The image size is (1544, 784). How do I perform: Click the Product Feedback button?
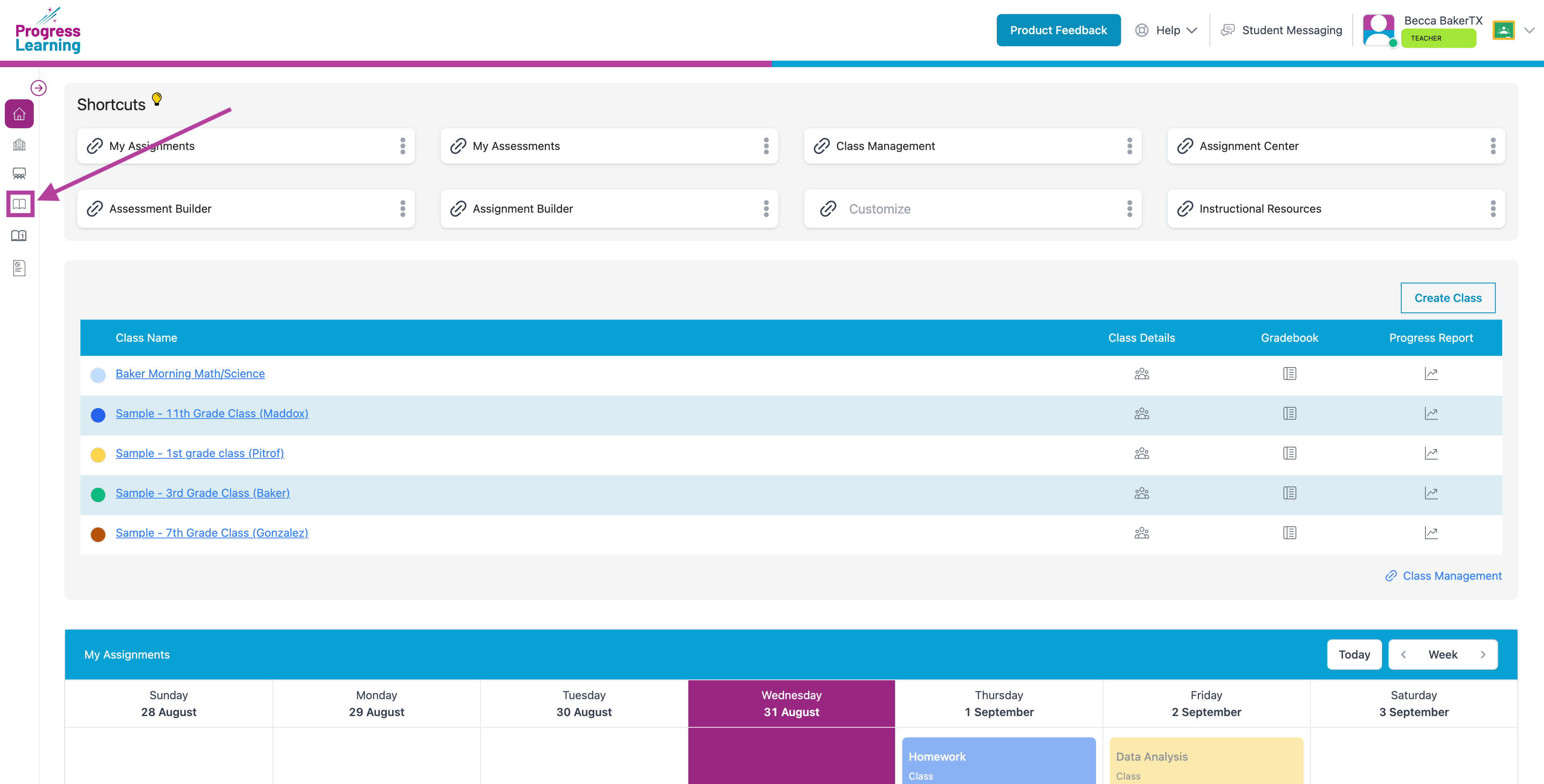point(1059,30)
